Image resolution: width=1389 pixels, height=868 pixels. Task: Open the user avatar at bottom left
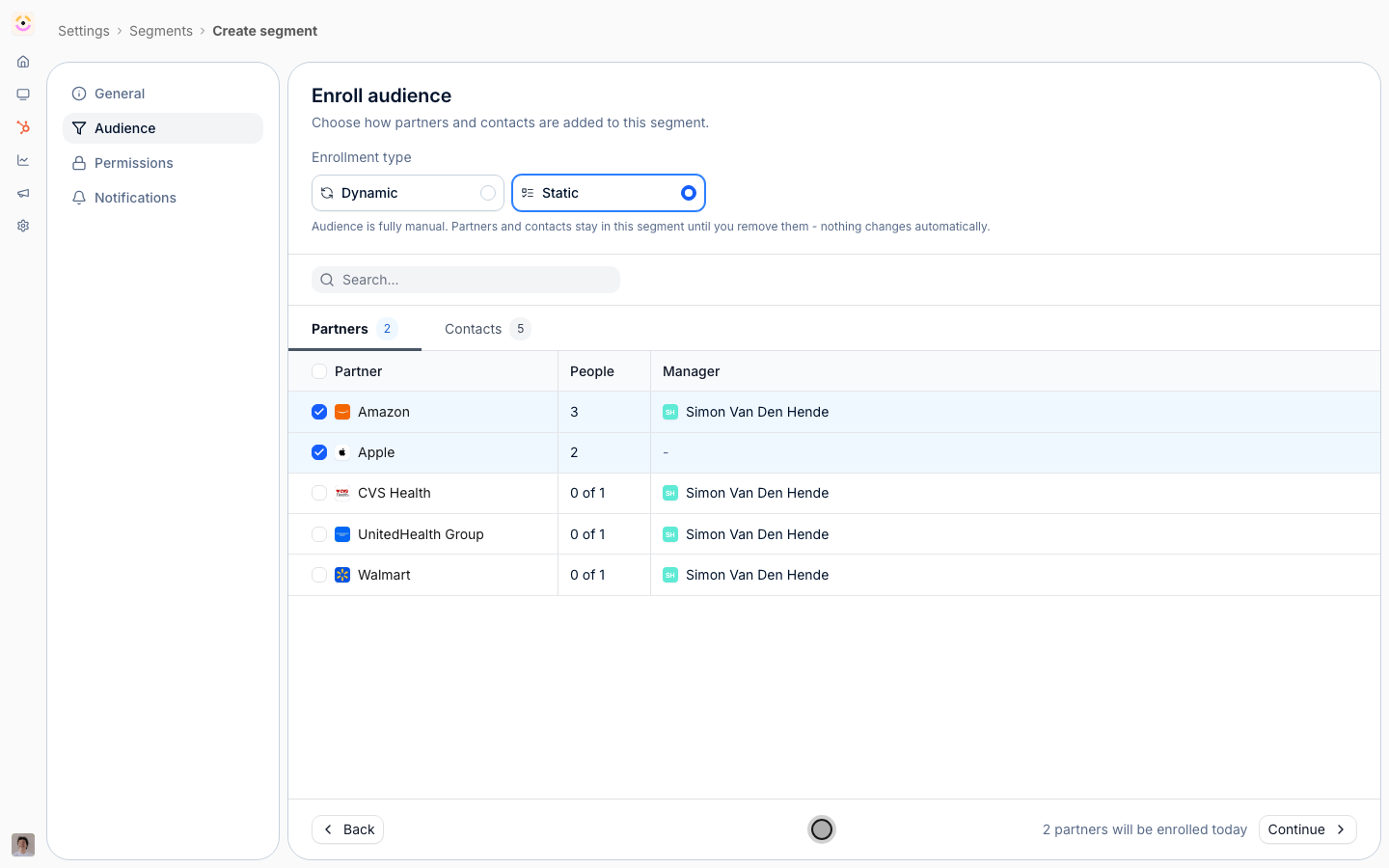pyautogui.click(x=23, y=845)
